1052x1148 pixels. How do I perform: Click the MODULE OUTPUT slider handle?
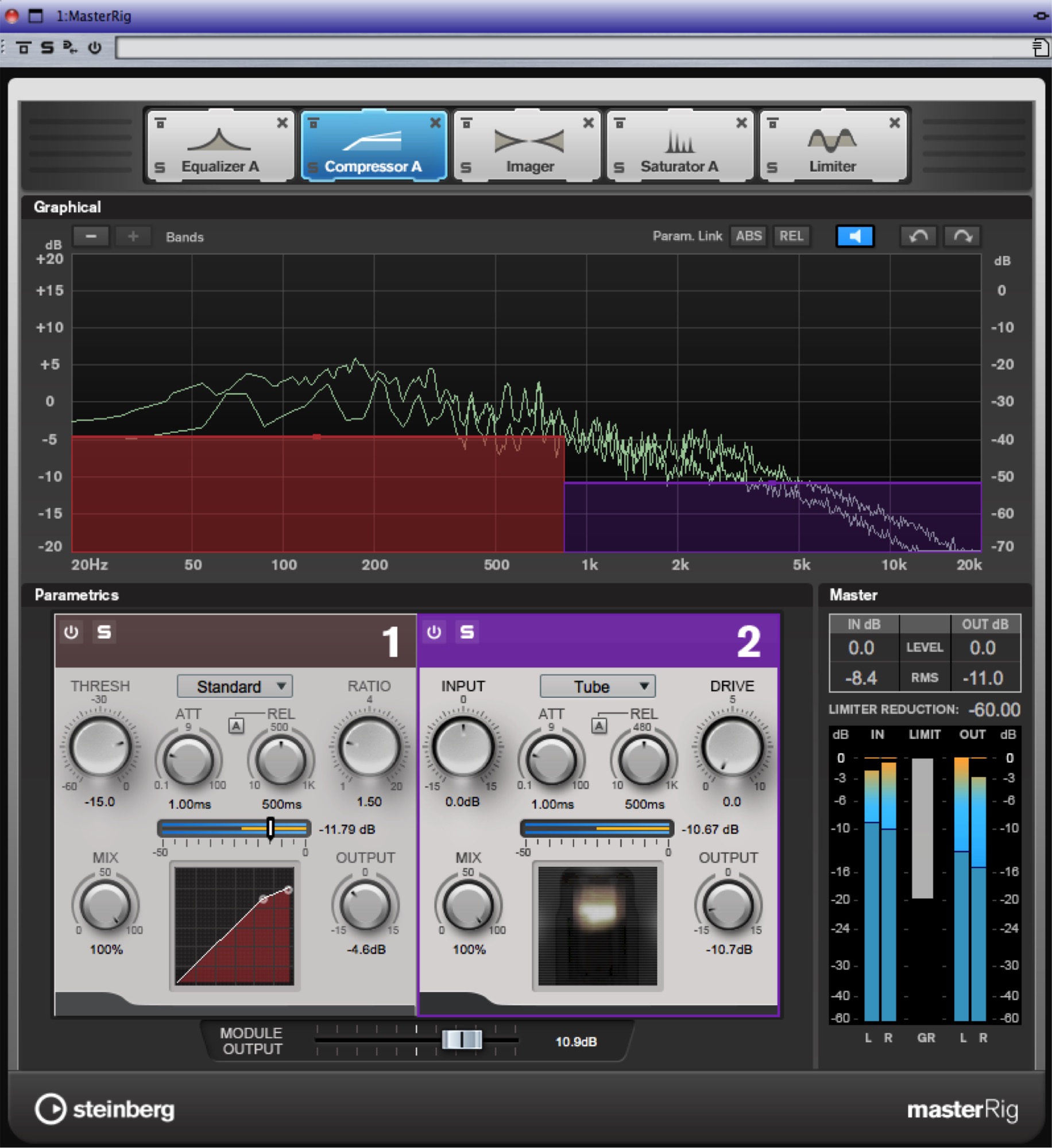(x=462, y=1040)
